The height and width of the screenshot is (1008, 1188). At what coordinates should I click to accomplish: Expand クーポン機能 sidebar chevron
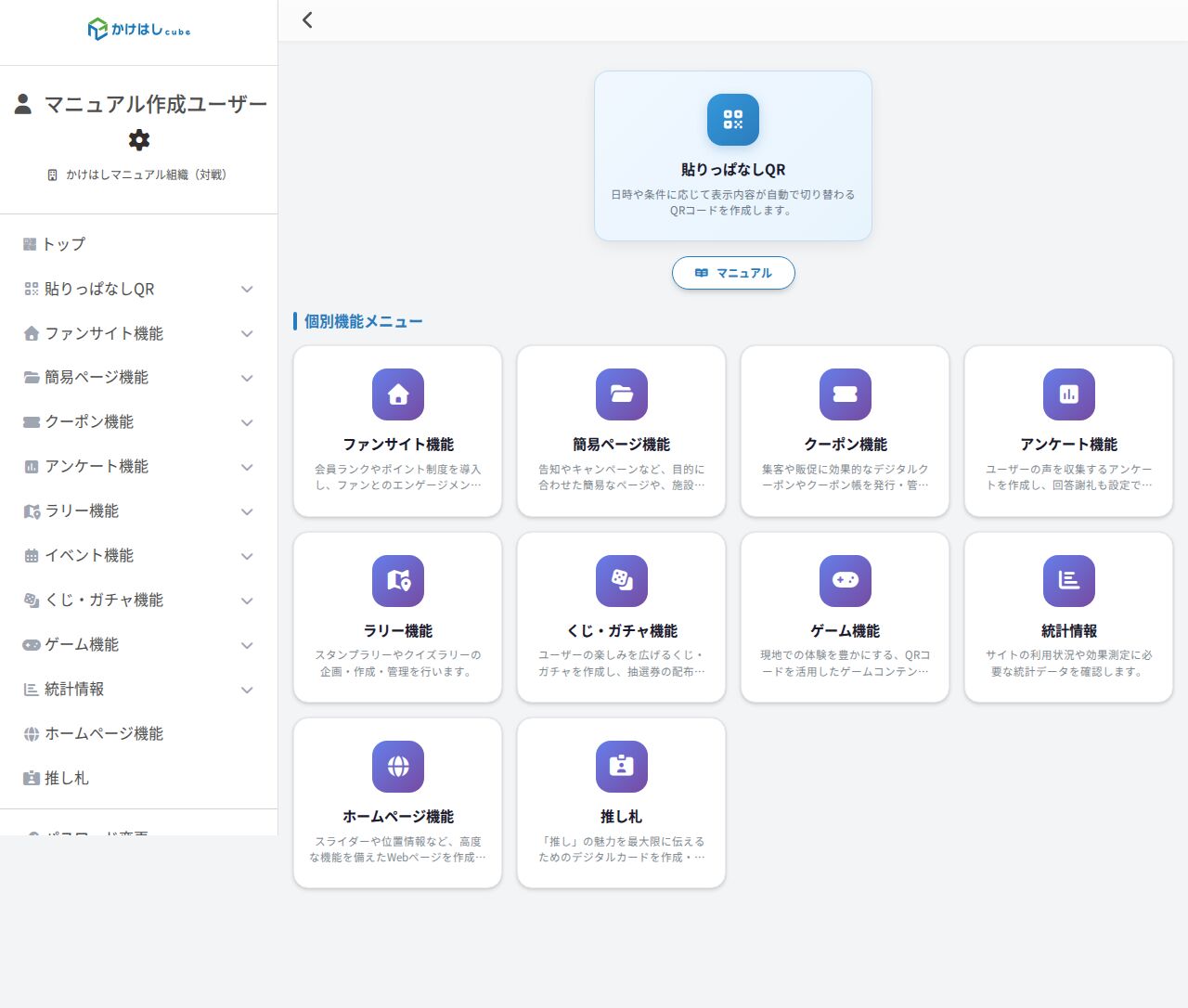pos(247,422)
